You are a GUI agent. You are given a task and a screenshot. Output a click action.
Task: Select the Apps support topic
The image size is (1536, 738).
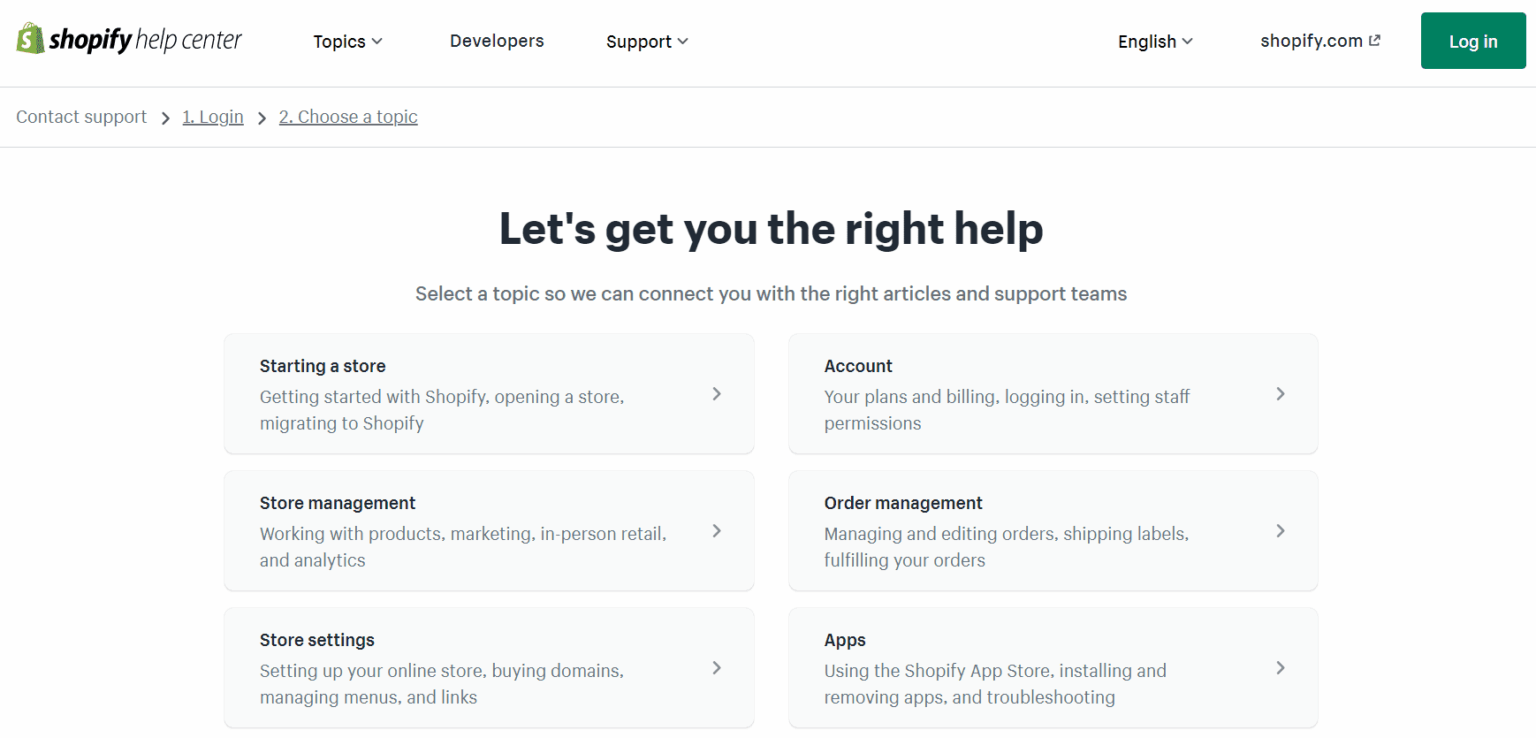(1053, 668)
